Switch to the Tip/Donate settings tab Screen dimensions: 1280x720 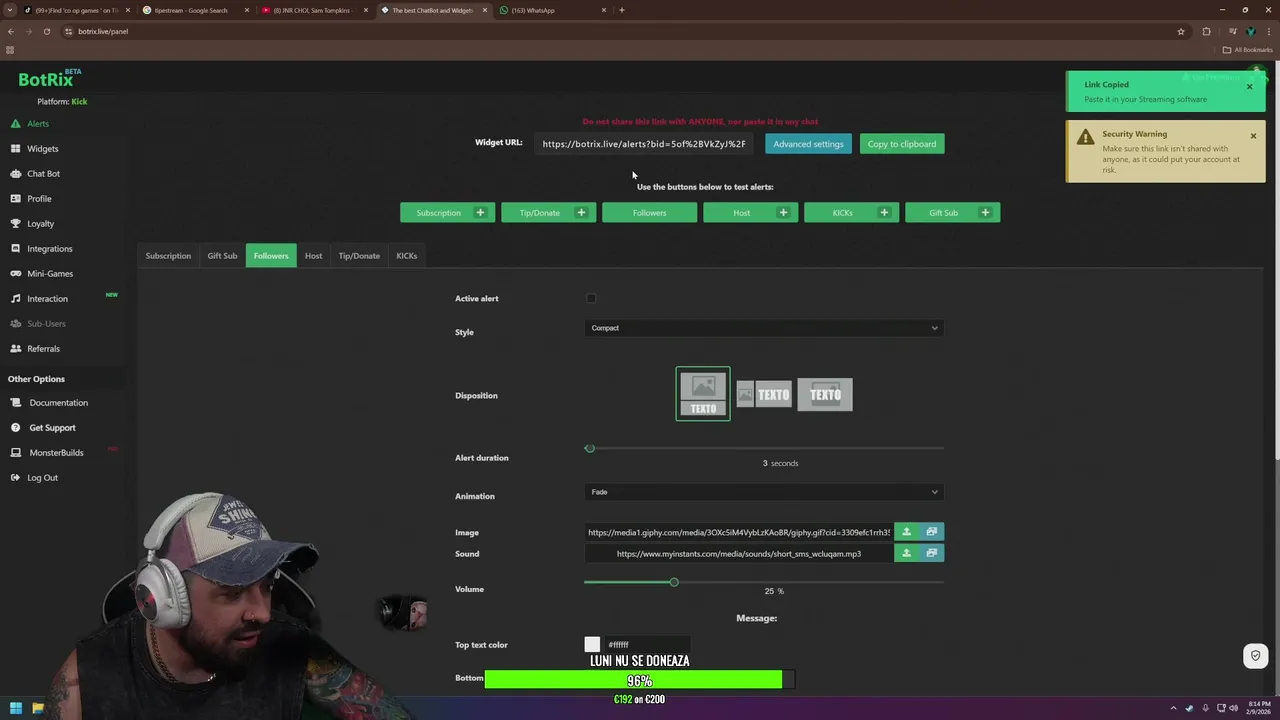(x=359, y=256)
